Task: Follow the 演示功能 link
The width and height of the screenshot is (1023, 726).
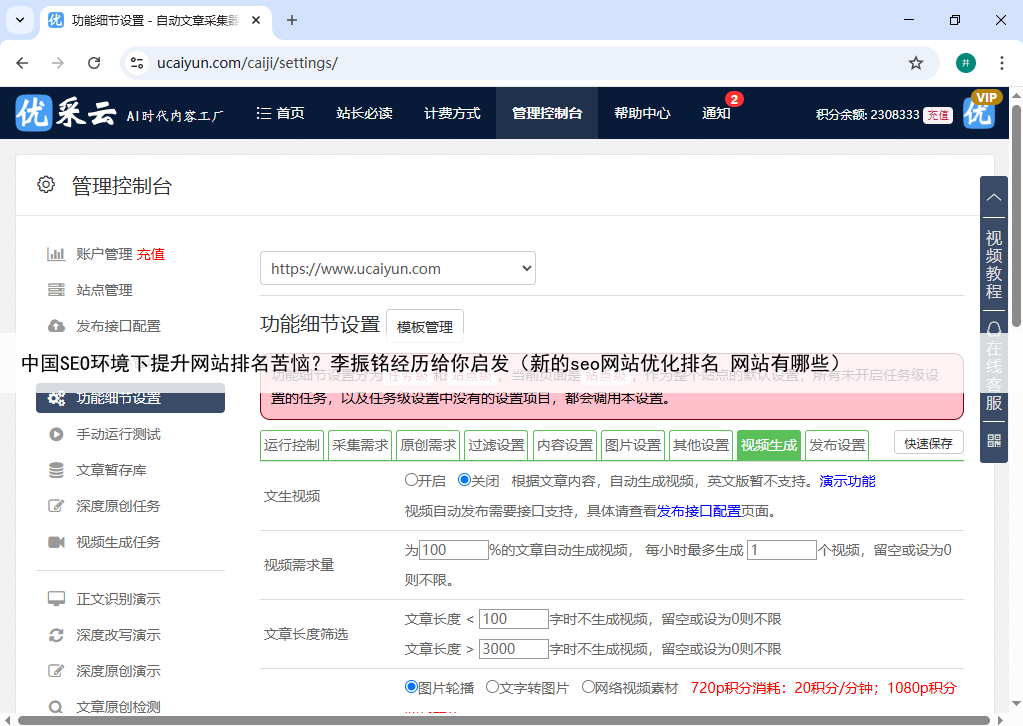Action: point(847,481)
